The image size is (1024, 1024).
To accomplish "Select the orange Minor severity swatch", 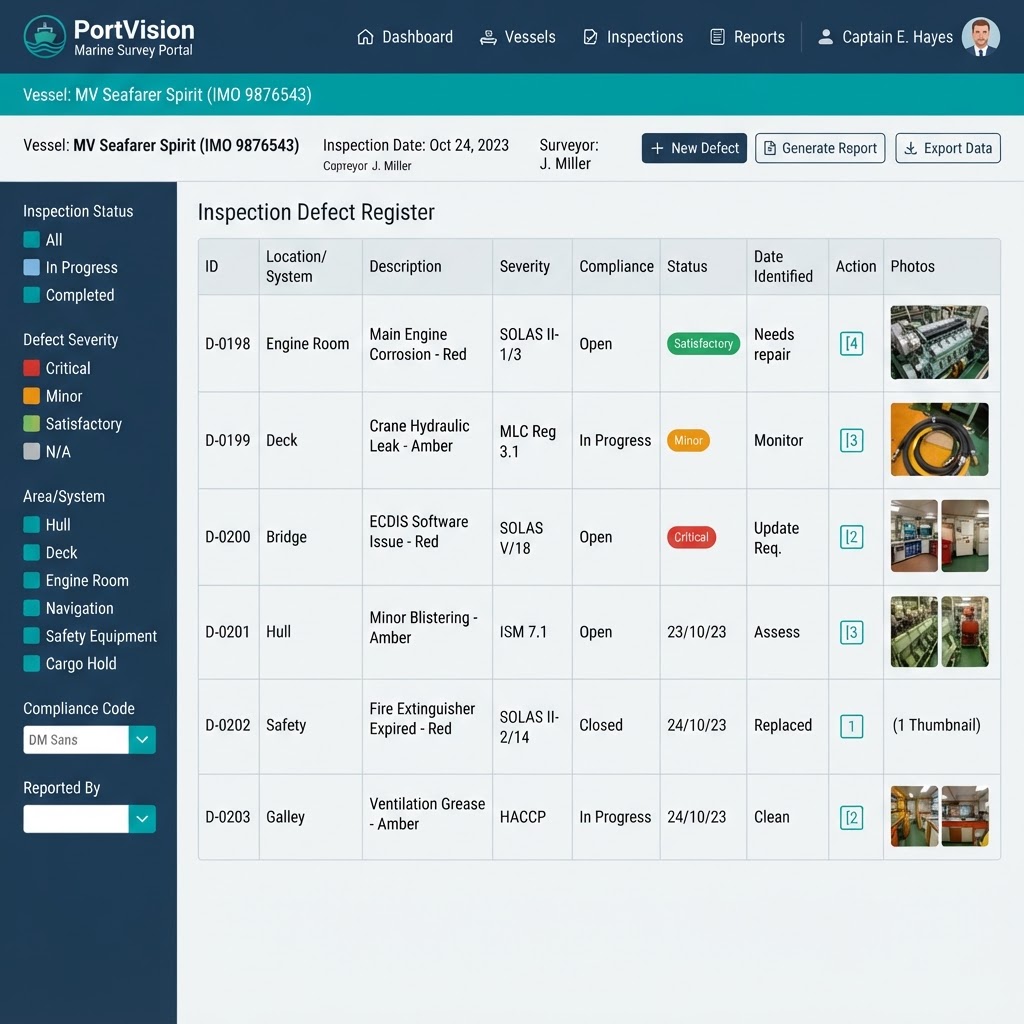I will [x=31, y=396].
